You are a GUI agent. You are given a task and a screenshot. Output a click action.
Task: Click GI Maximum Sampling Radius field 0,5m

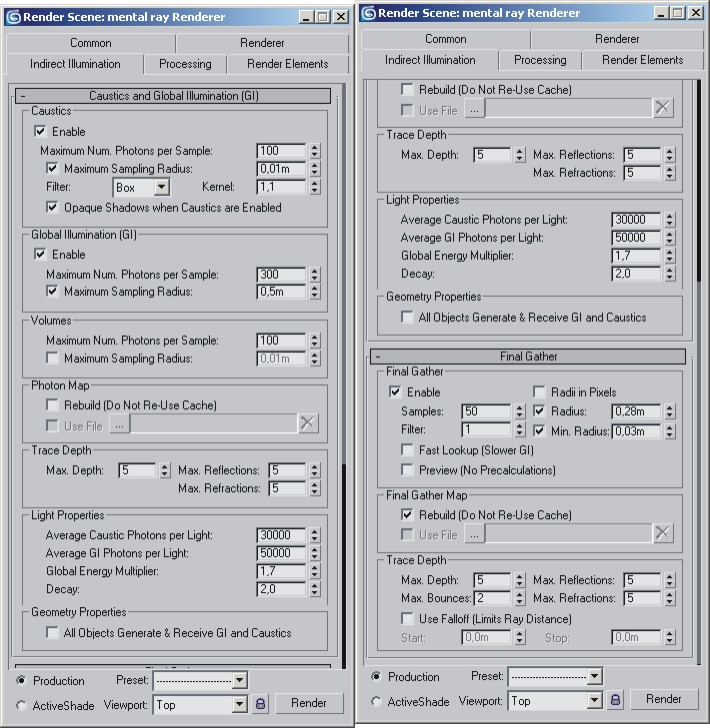[281, 292]
